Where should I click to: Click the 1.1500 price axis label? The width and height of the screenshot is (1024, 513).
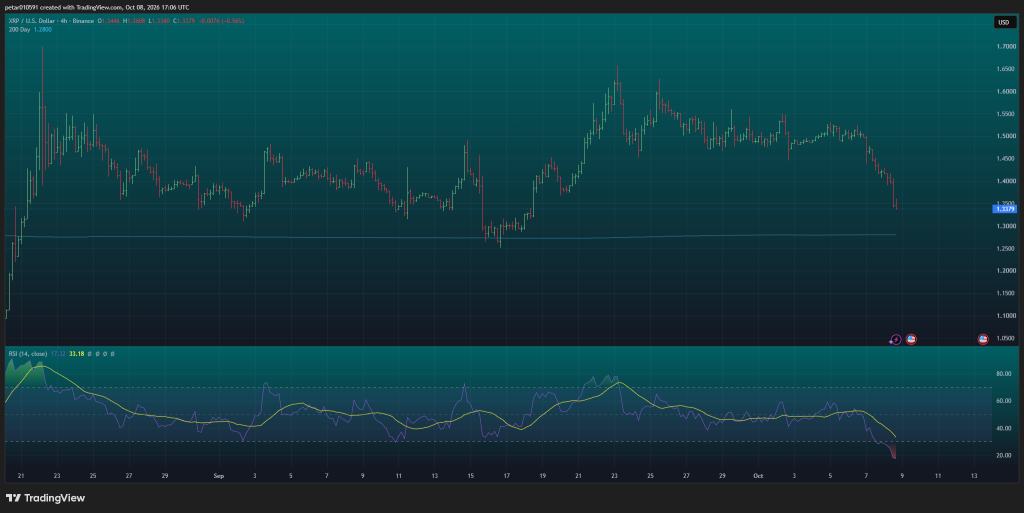(1006, 294)
